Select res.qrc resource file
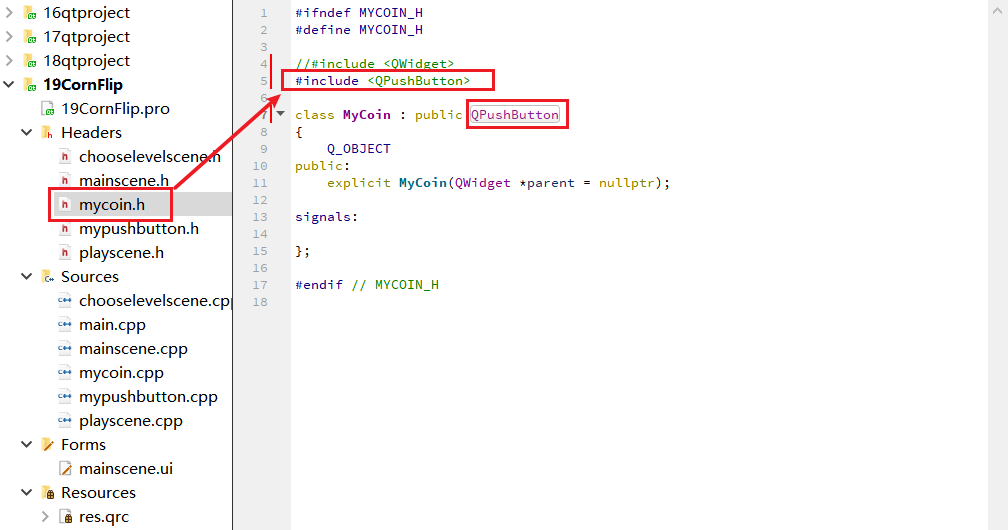 pos(104,516)
